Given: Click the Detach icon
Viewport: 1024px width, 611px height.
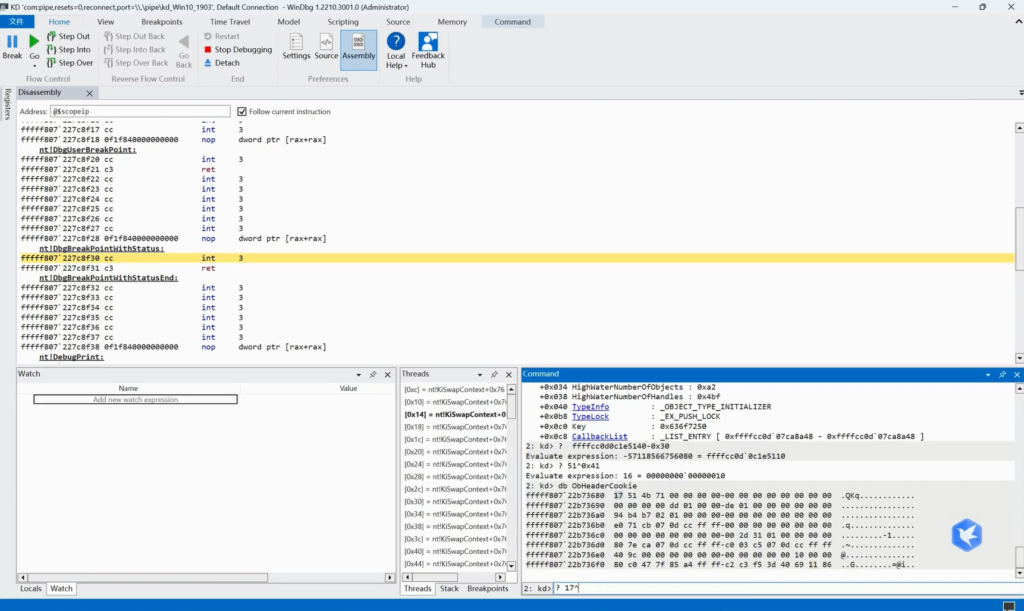Looking at the screenshot, I should (x=208, y=63).
